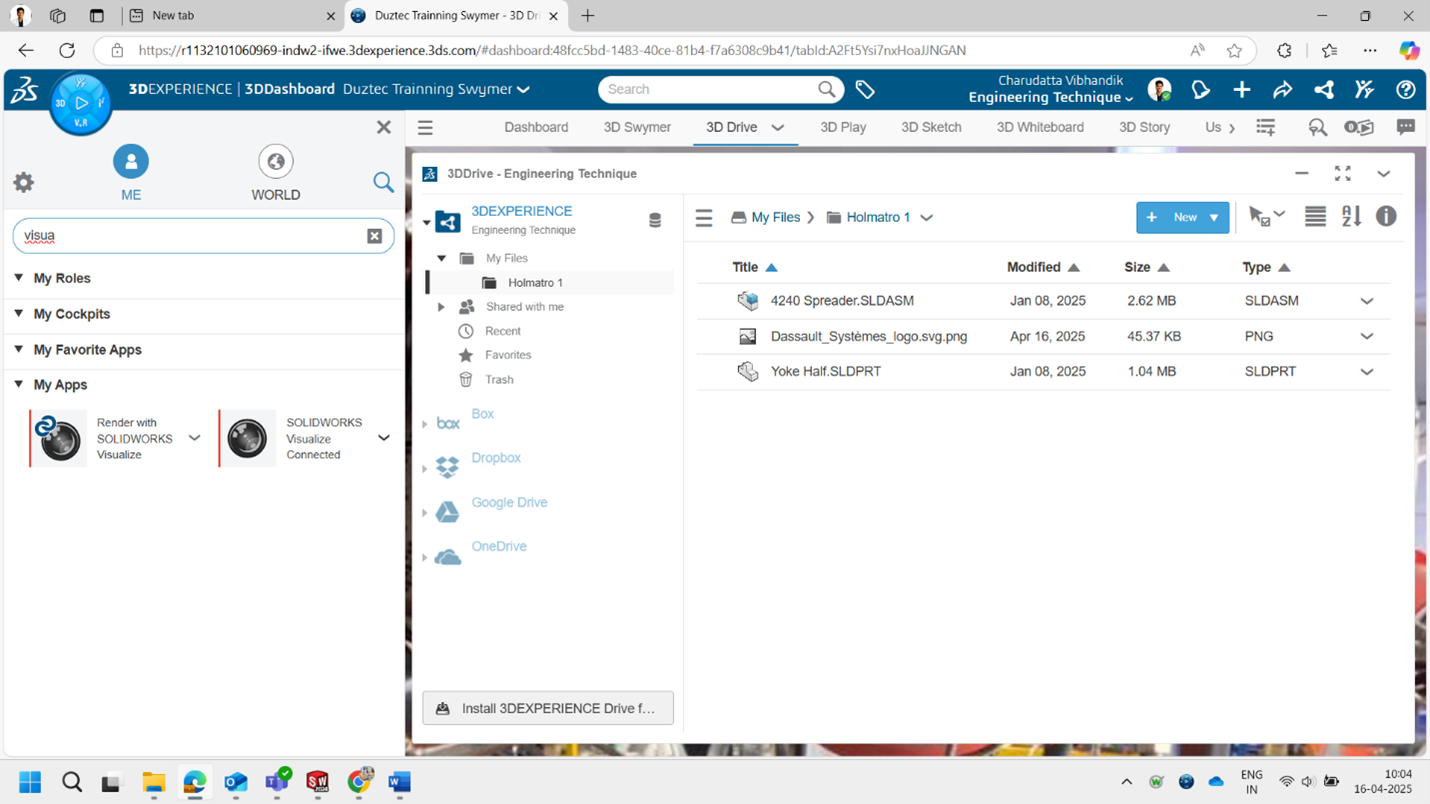This screenshot has height=804, width=1430.
Task: Open dropdown for 4240 Spreader.SLDASM row
Action: (1366, 301)
